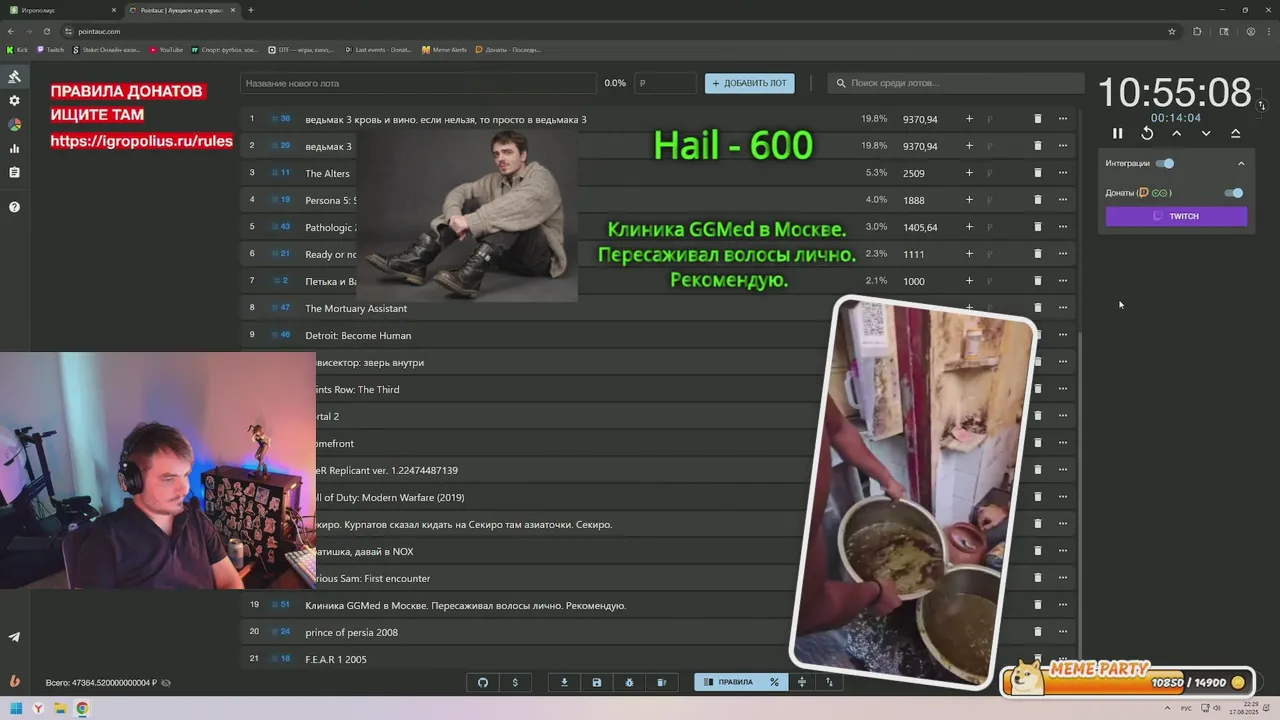Select the lot The Mortuary Assistant
The image size is (1280, 720).
356,308
